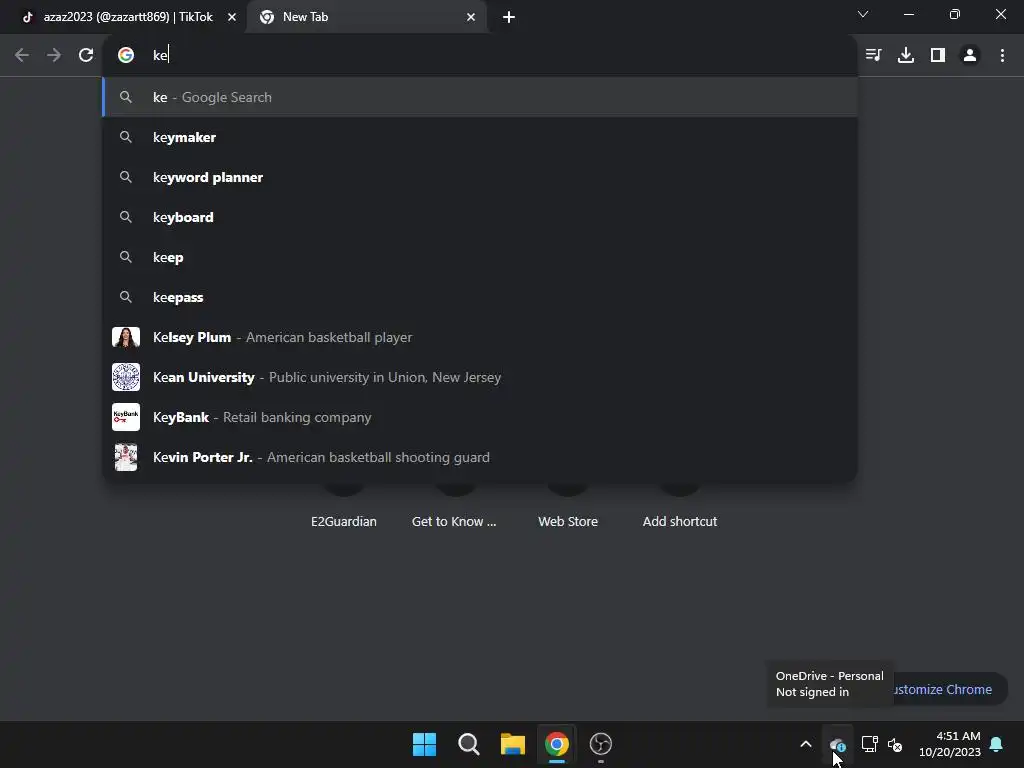Screen dimensions: 1024x768
Task: Reload the page with the refresh icon
Action: [86, 55]
